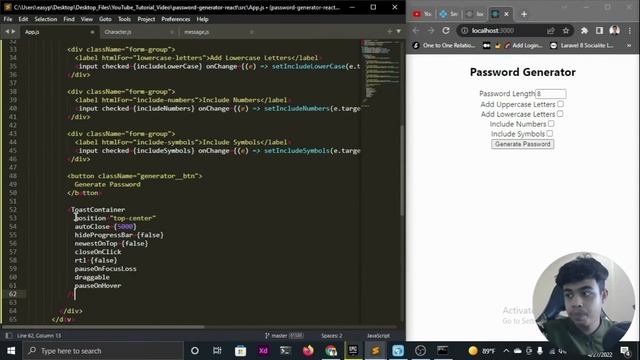Open the Spaces: 2 indentation selector
This screenshot has height=360, width=640.
click(x=331, y=336)
